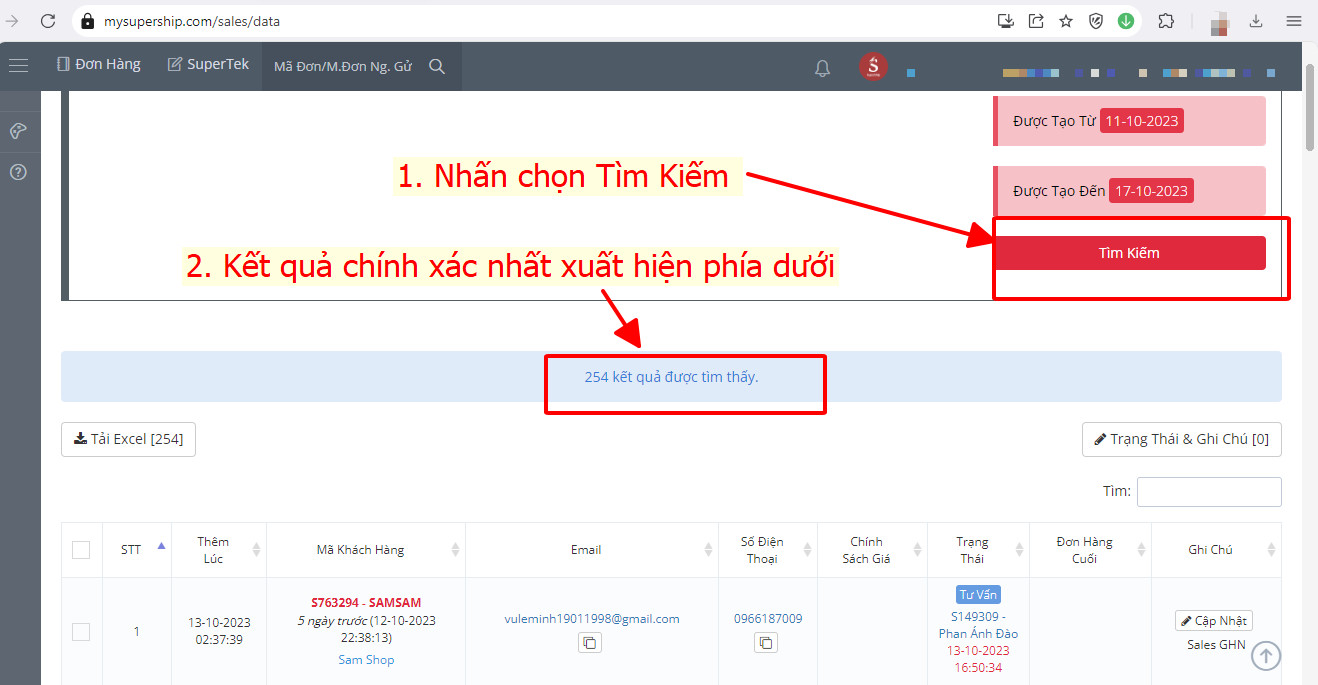Click the site lock icon

[x=87, y=20]
